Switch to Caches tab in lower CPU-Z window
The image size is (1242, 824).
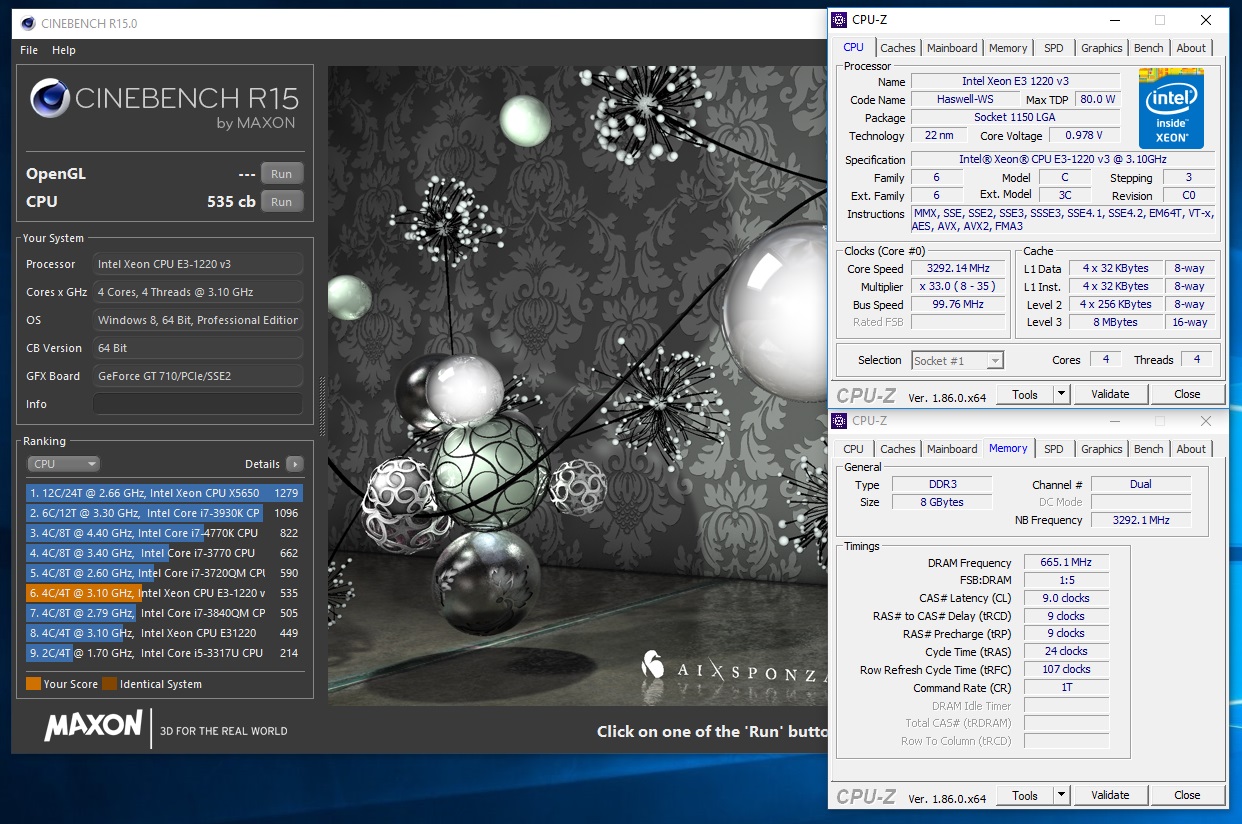coord(897,449)
